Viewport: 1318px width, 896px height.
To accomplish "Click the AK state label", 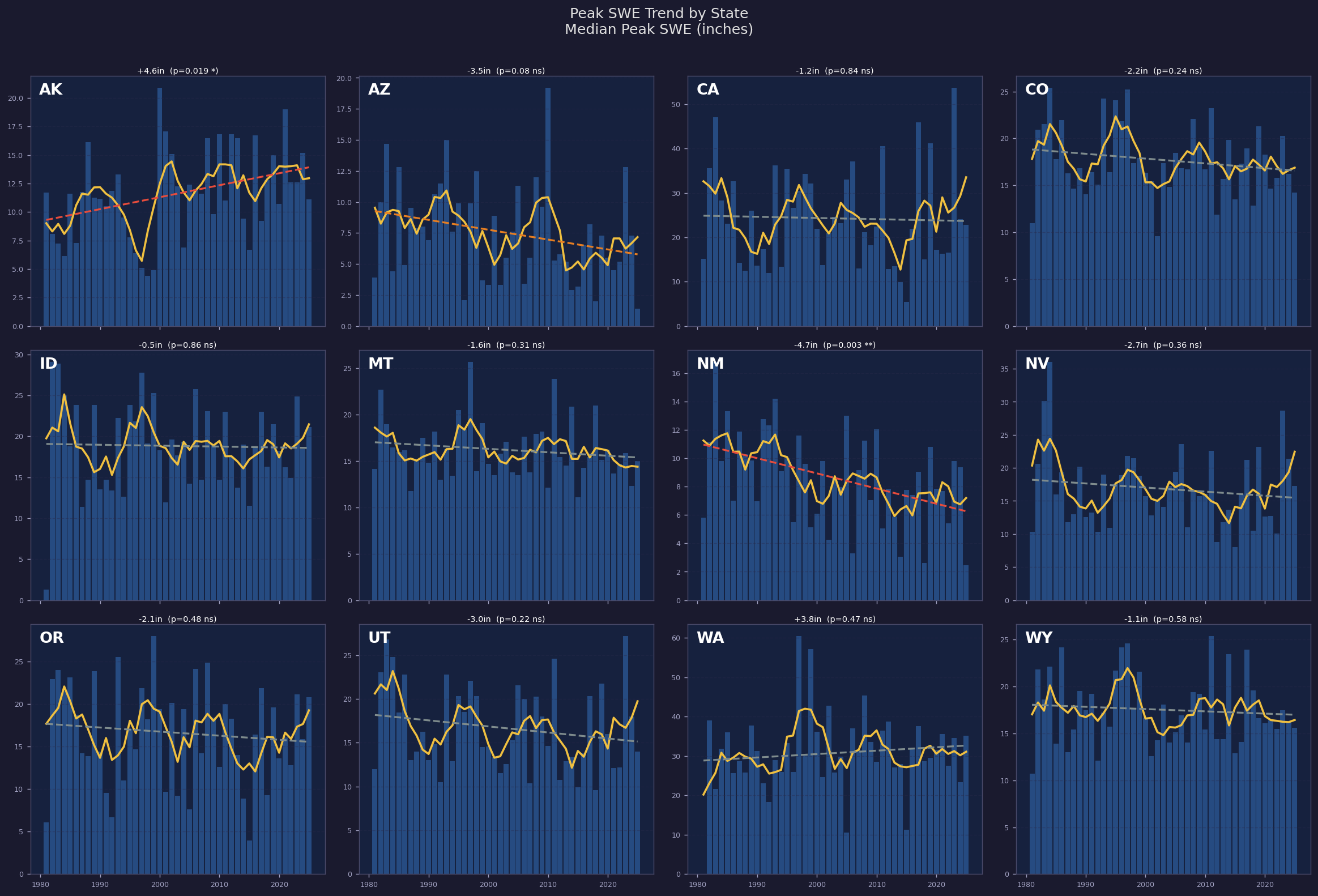I will click(x=50, y=90).
